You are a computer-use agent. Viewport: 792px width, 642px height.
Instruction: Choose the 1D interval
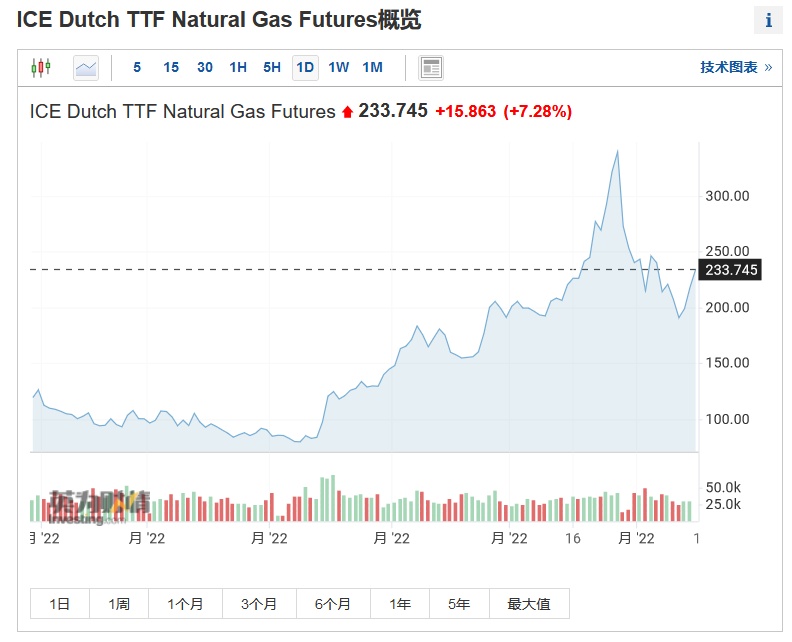tap(305, 68)
